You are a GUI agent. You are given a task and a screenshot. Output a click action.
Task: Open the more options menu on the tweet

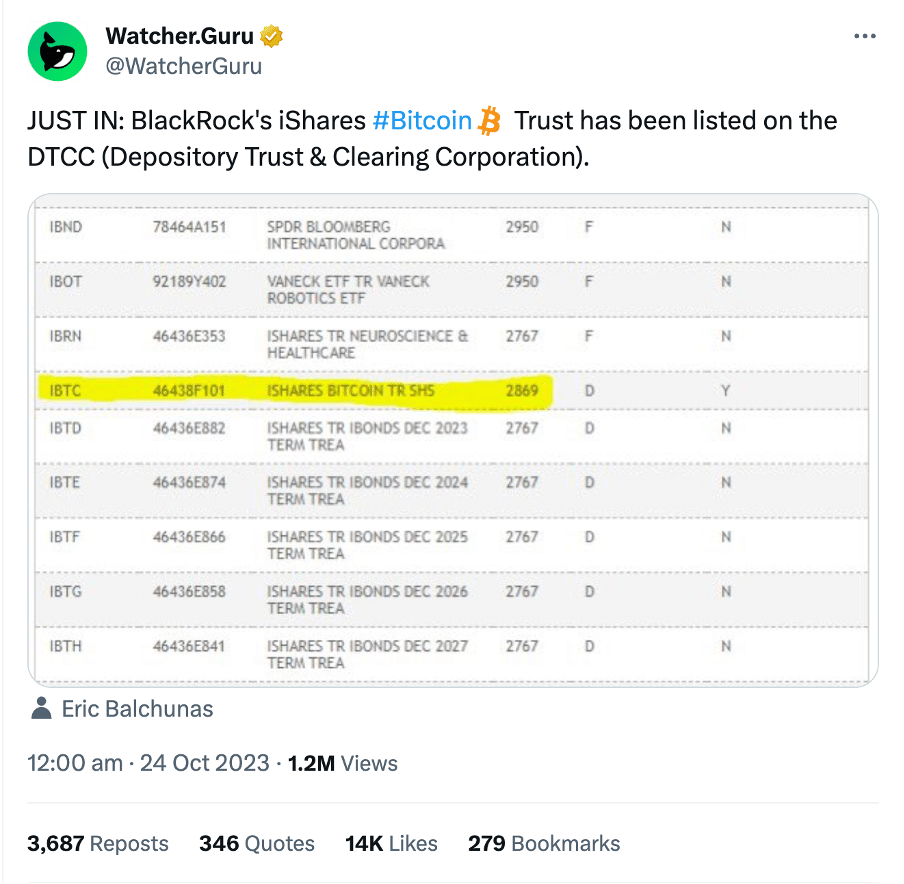pyautogui.click(x=864, y=35)
